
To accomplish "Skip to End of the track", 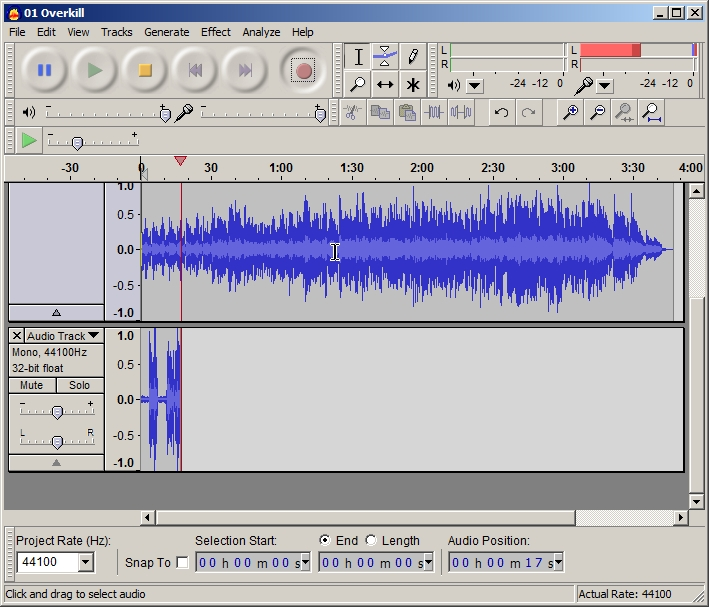I will [245, 70].
